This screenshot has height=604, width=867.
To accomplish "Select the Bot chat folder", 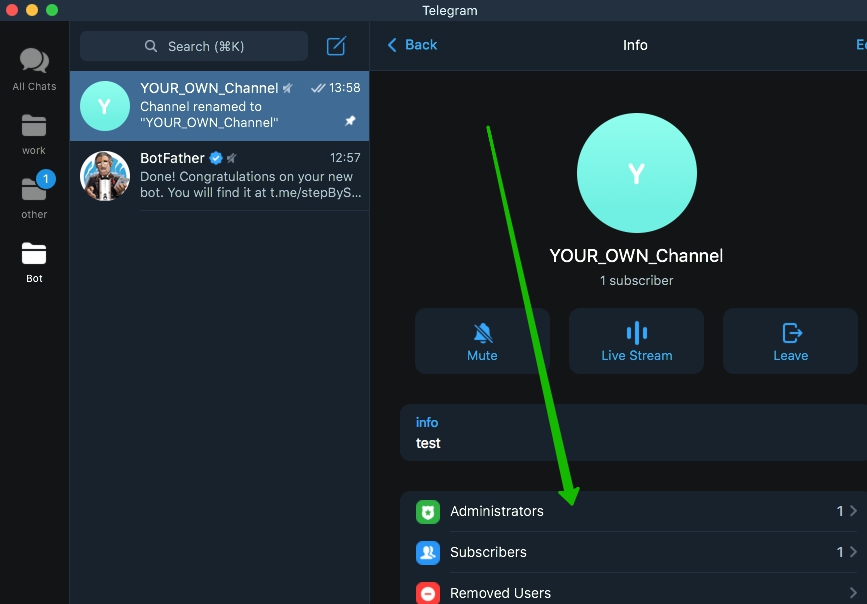I will 34,263.
